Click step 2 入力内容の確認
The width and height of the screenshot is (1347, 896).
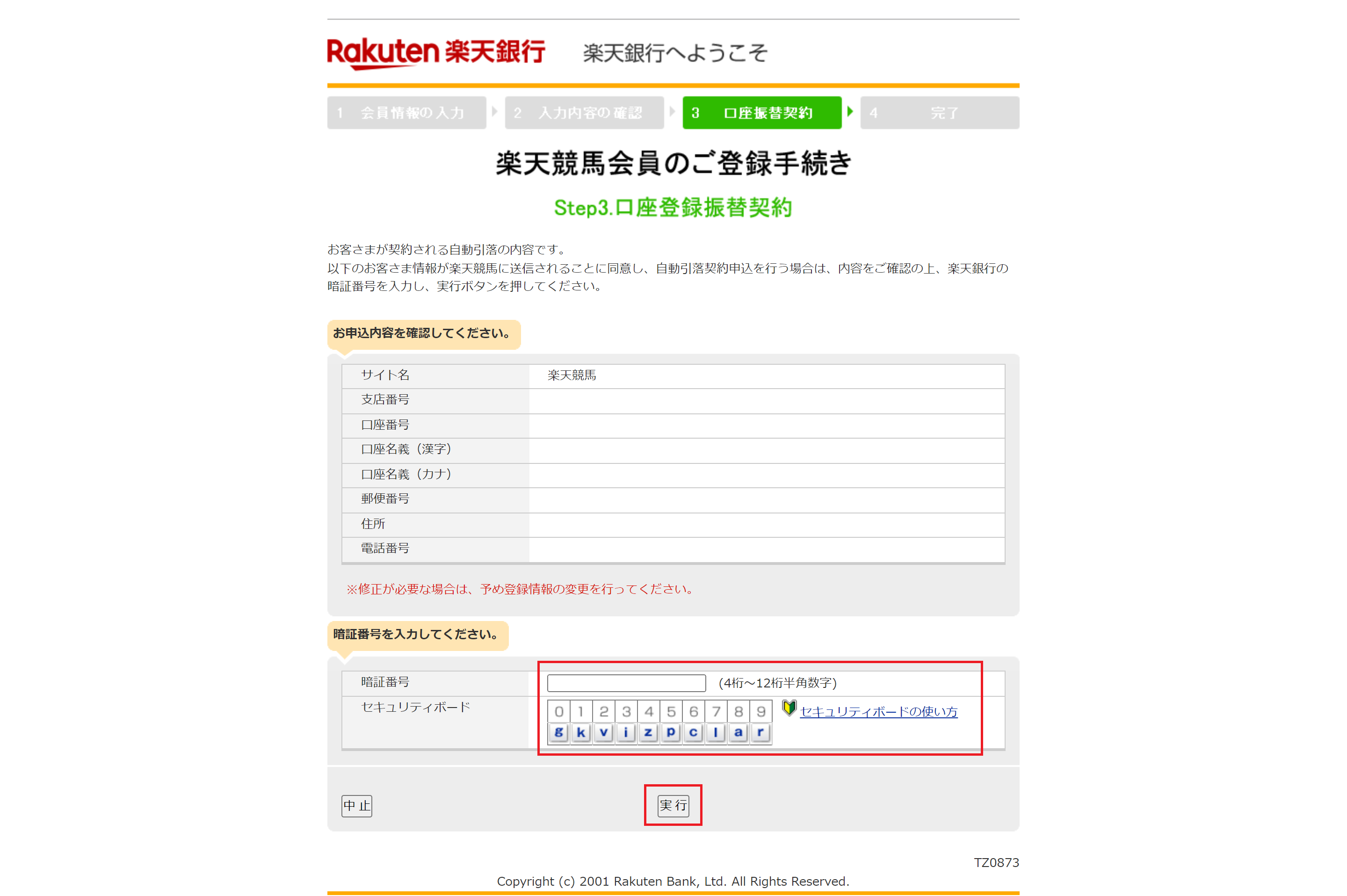pos(584,113)
